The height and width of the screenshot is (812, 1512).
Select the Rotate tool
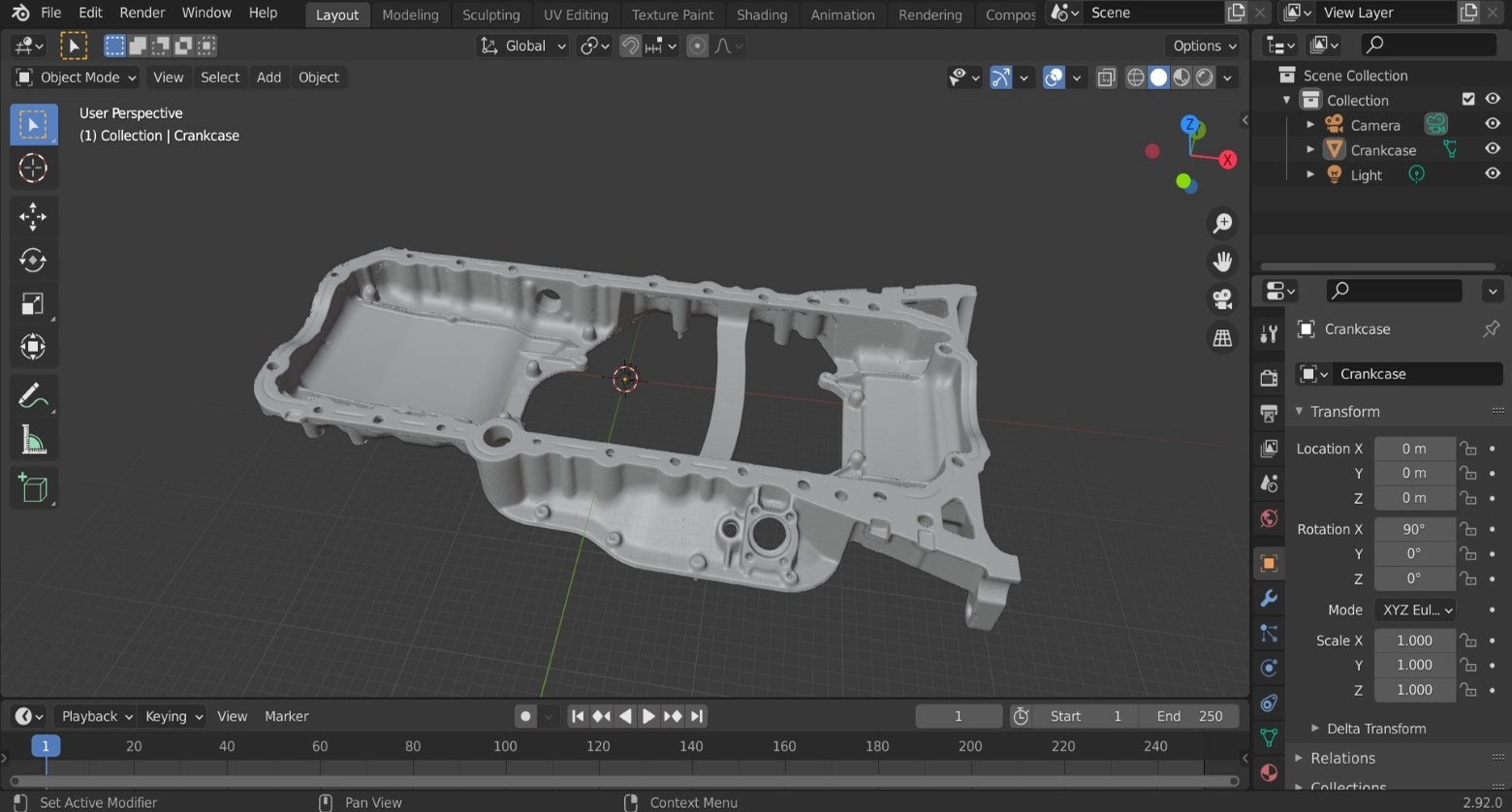point(33,260)
